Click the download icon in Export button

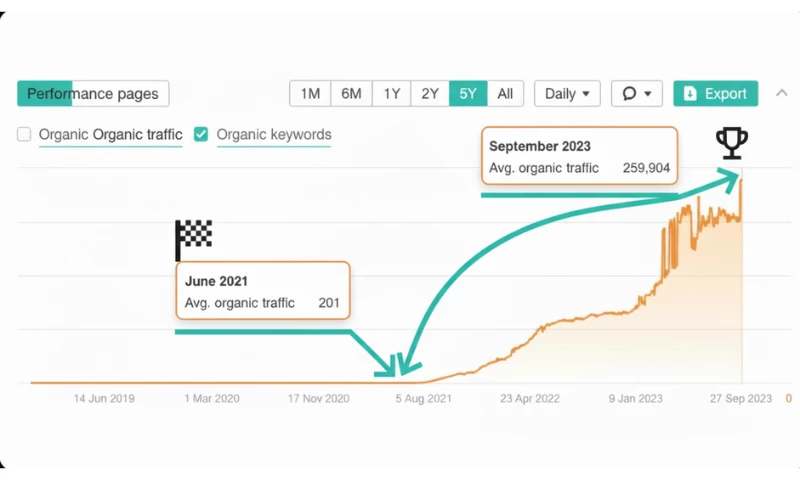coord(690,94)
